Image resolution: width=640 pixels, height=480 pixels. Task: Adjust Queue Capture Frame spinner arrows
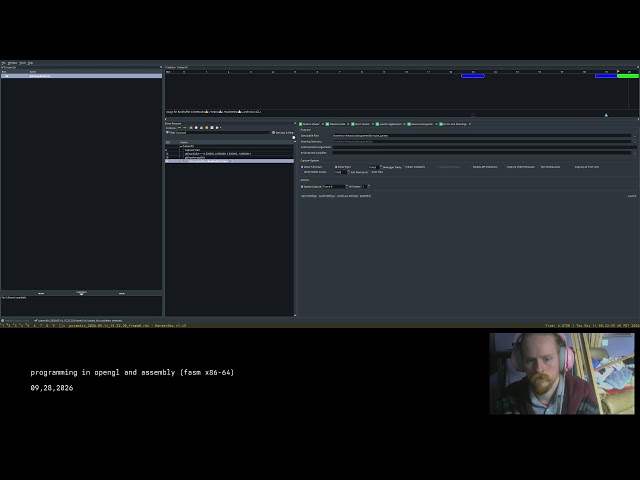[x=347, y=187]
